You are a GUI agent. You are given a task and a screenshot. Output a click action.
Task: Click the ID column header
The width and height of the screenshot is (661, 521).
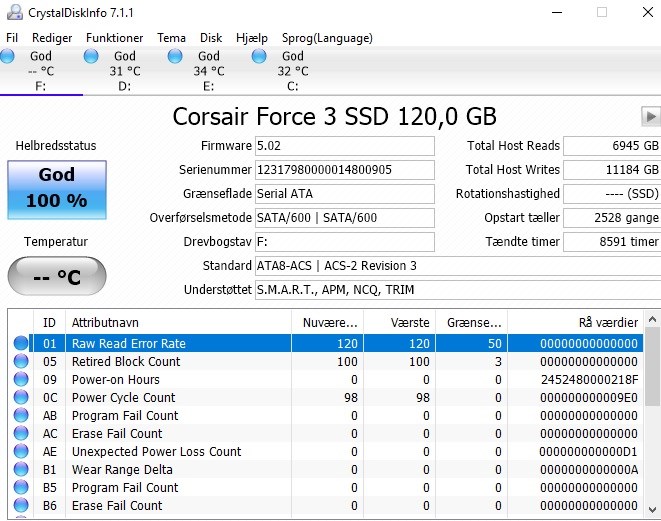tap(49, 322)
